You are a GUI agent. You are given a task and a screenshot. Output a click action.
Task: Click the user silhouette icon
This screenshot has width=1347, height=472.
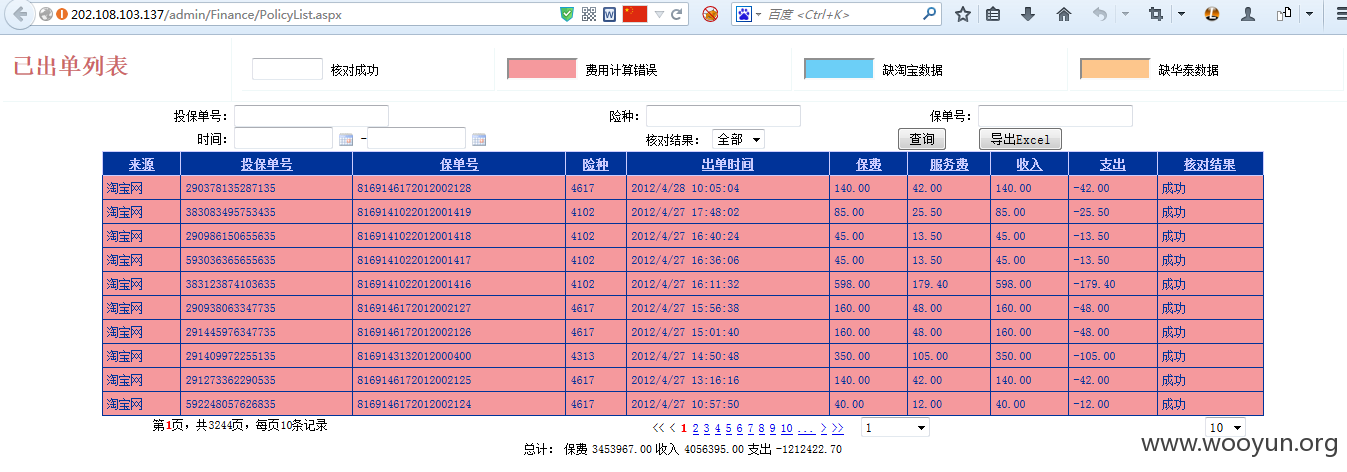(1247, 14)
